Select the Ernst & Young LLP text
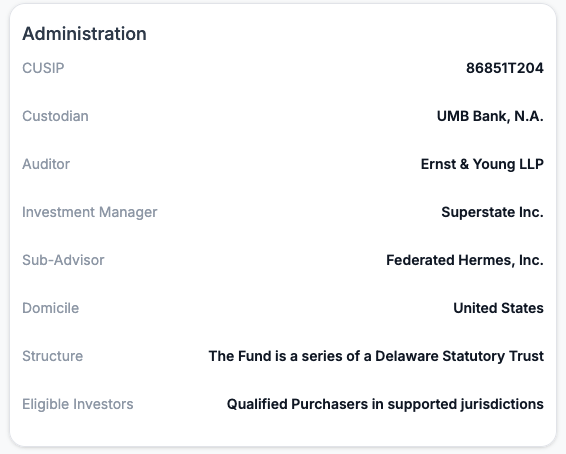 coord(482,164)
